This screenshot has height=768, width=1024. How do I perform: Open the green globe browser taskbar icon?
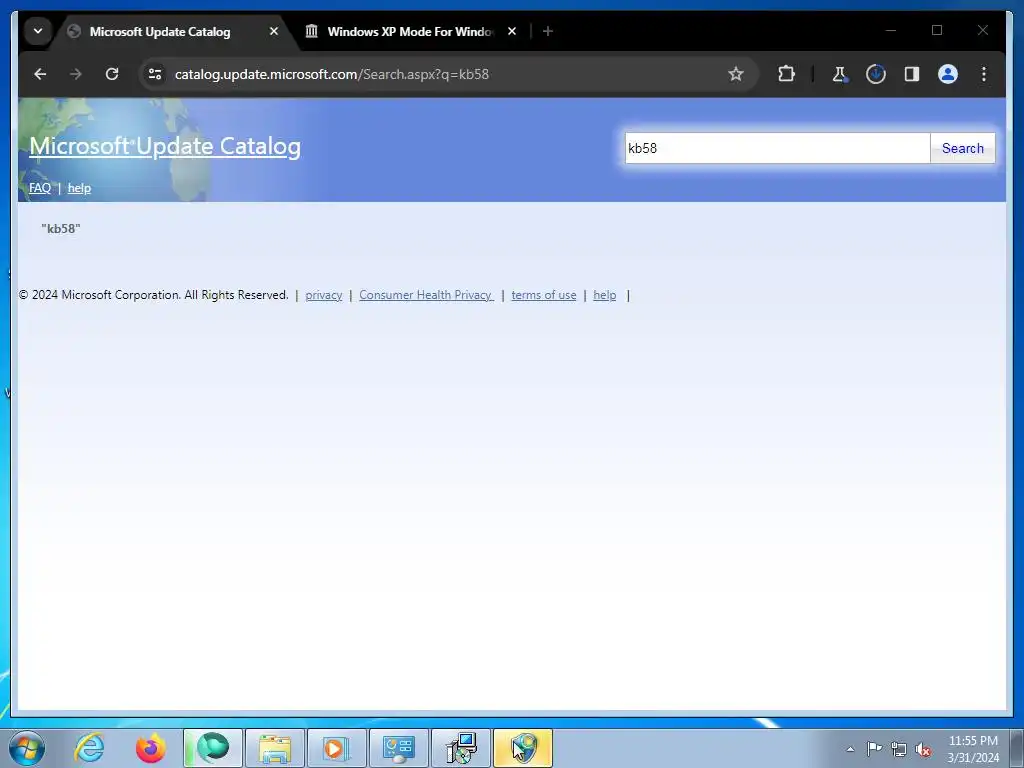pos(213,748)
